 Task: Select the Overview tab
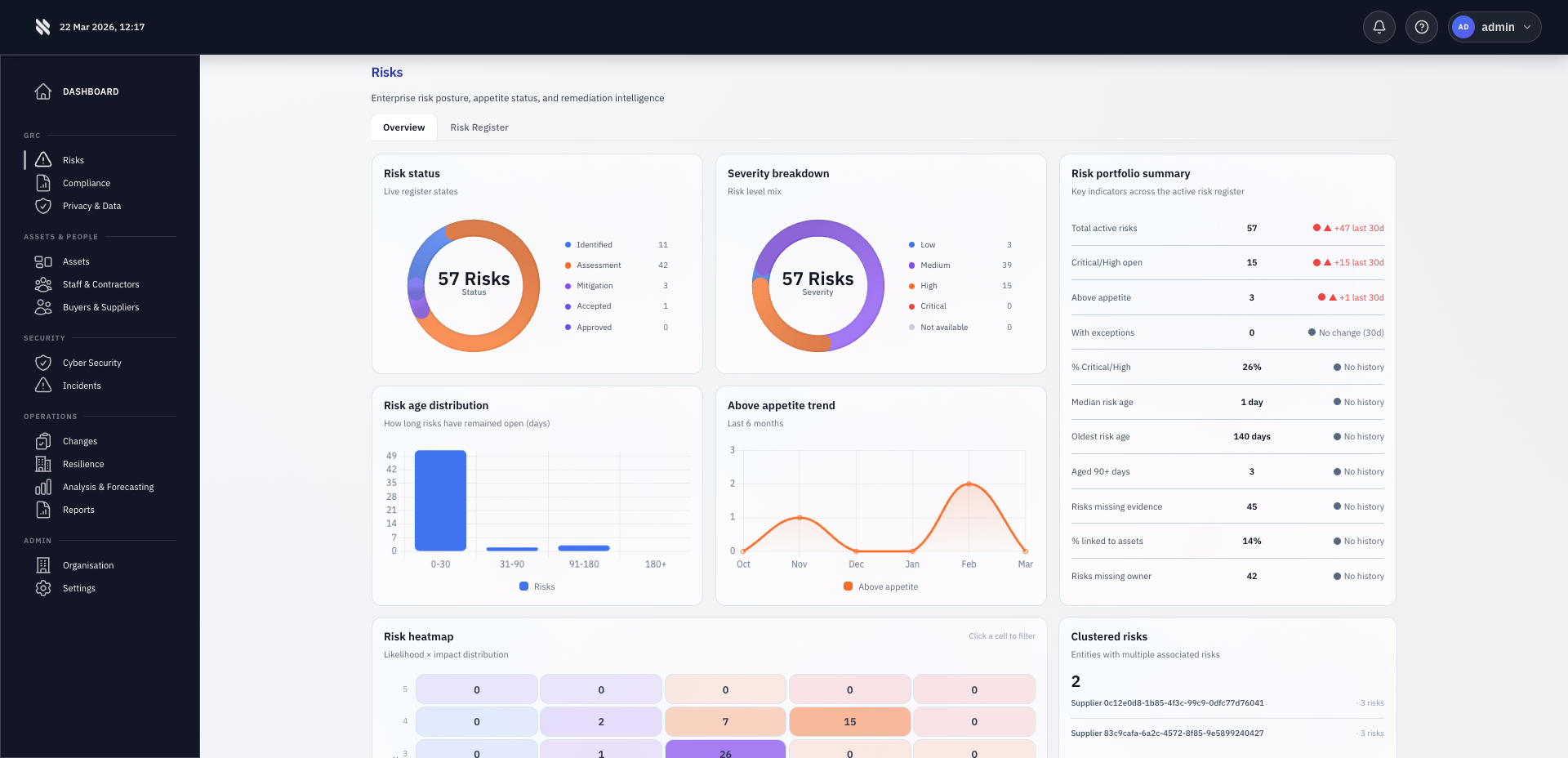403,127
